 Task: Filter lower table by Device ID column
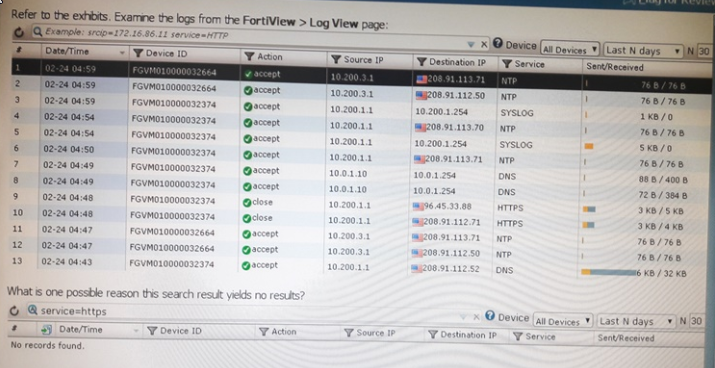pos(152,331)
